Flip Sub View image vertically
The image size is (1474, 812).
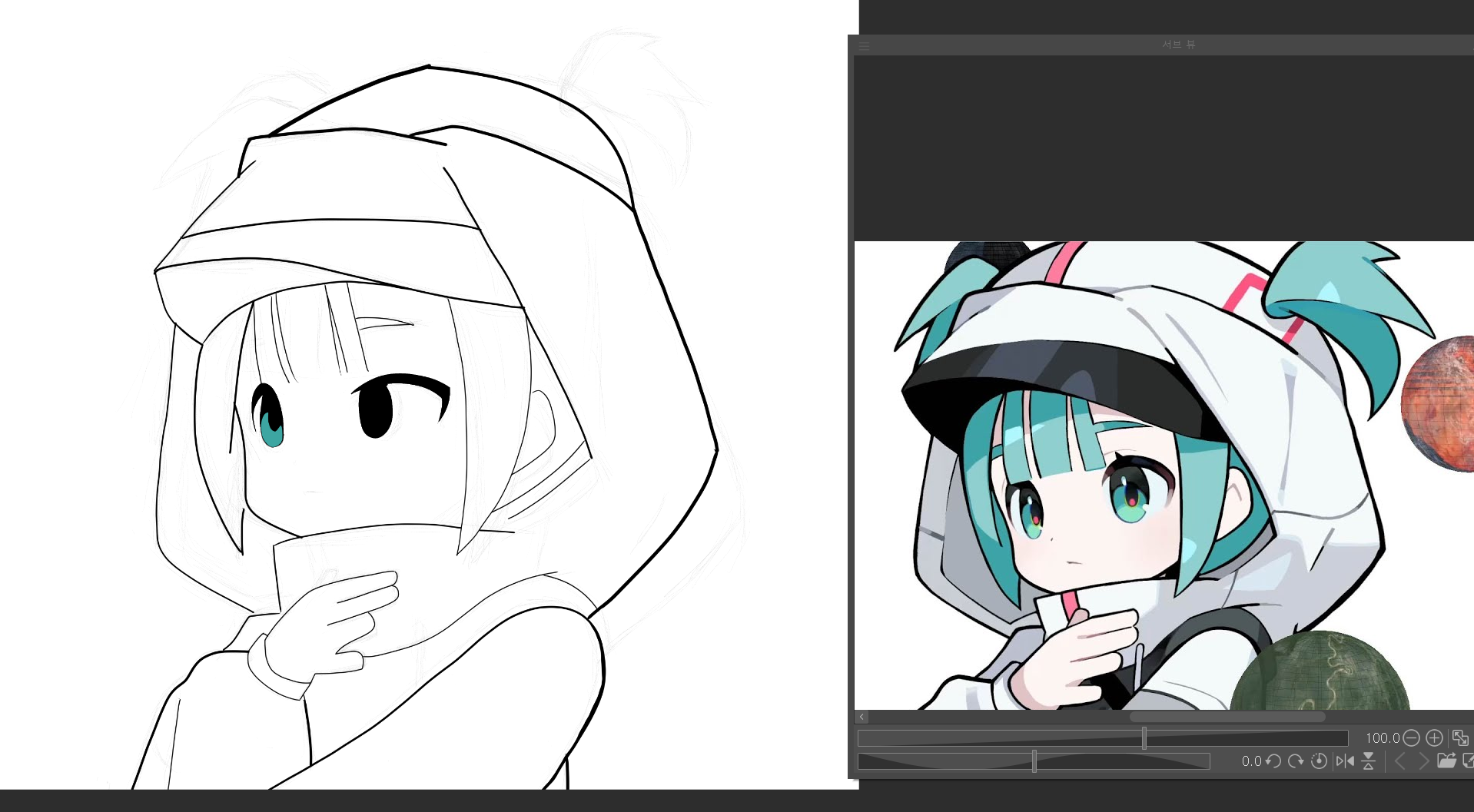click(x=1369, y=761)
